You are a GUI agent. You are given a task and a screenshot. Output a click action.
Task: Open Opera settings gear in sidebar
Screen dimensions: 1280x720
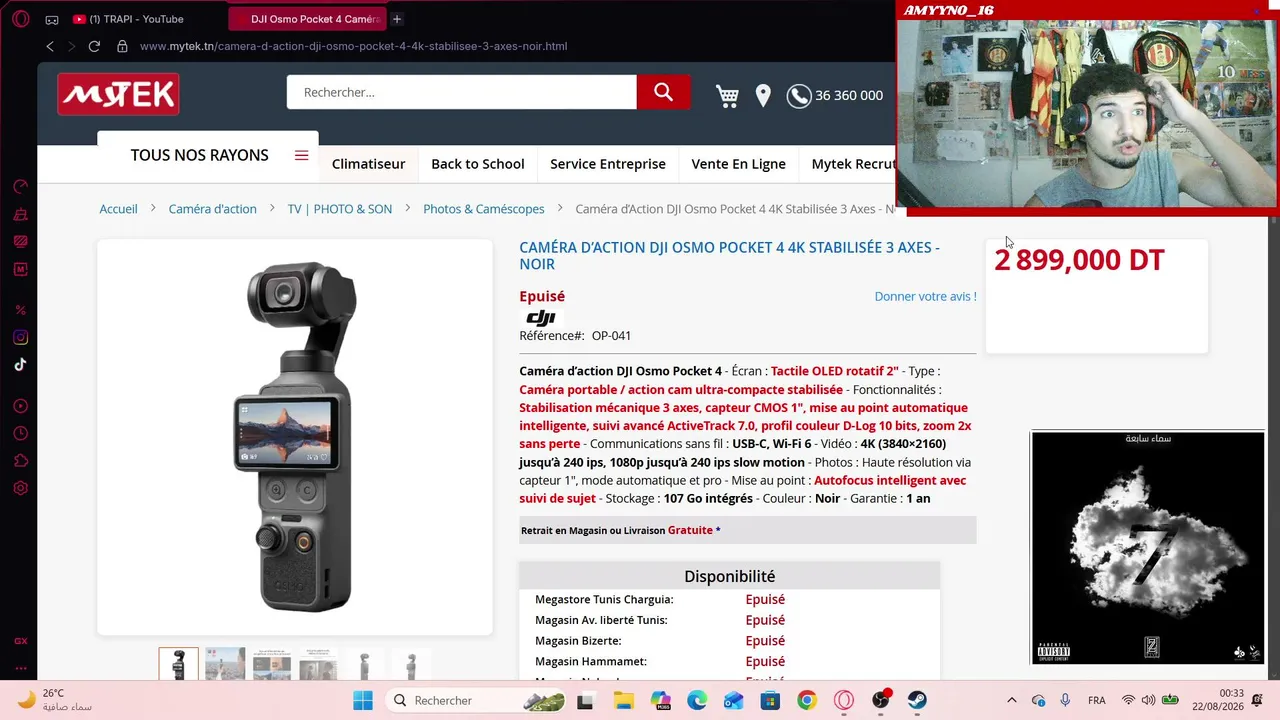point(20,489)
